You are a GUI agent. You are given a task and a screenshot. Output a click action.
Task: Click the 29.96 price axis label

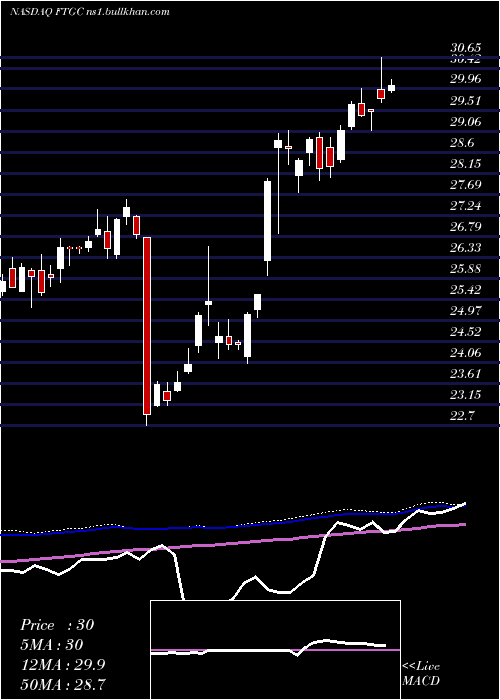[x=466, y=79]
